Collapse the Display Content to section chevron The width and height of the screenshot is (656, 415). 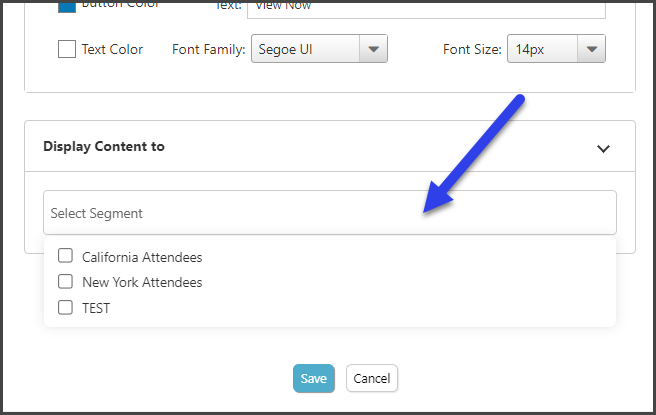pos(603,149)
